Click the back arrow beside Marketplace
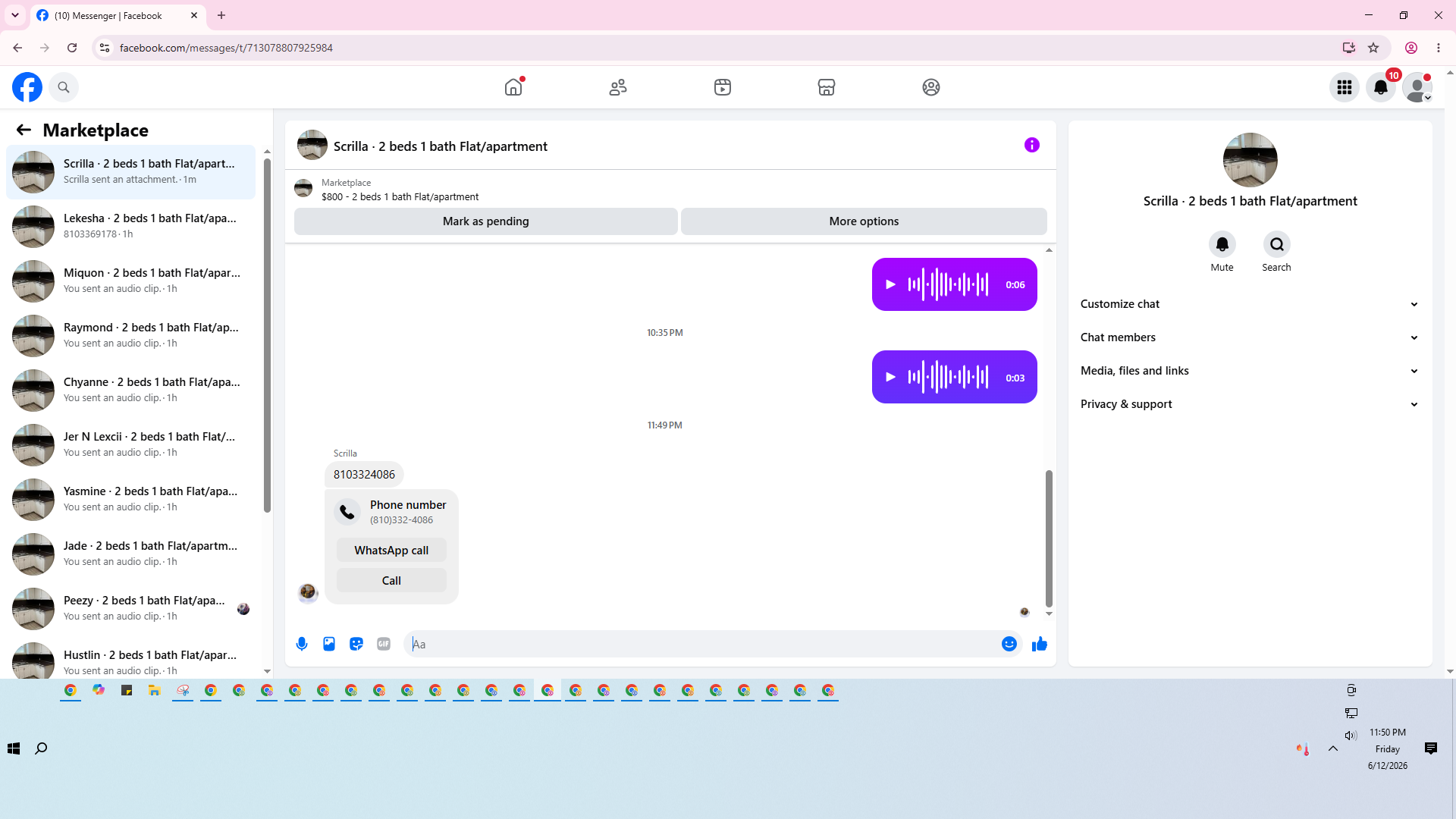The image size is (1456, 819). [x=24, y=130]
